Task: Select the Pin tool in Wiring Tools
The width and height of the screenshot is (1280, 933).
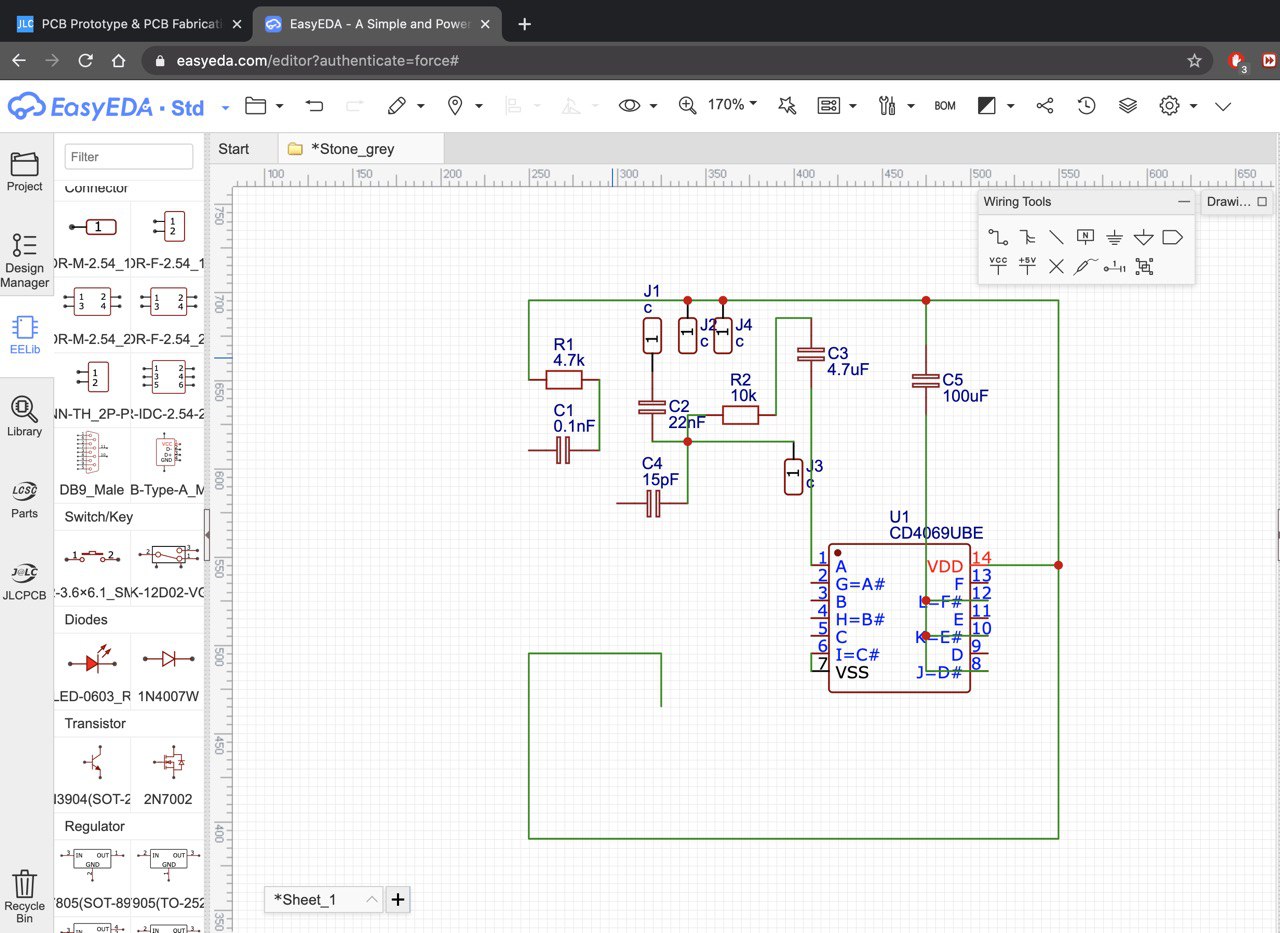Action: (x=1114, y=266)
